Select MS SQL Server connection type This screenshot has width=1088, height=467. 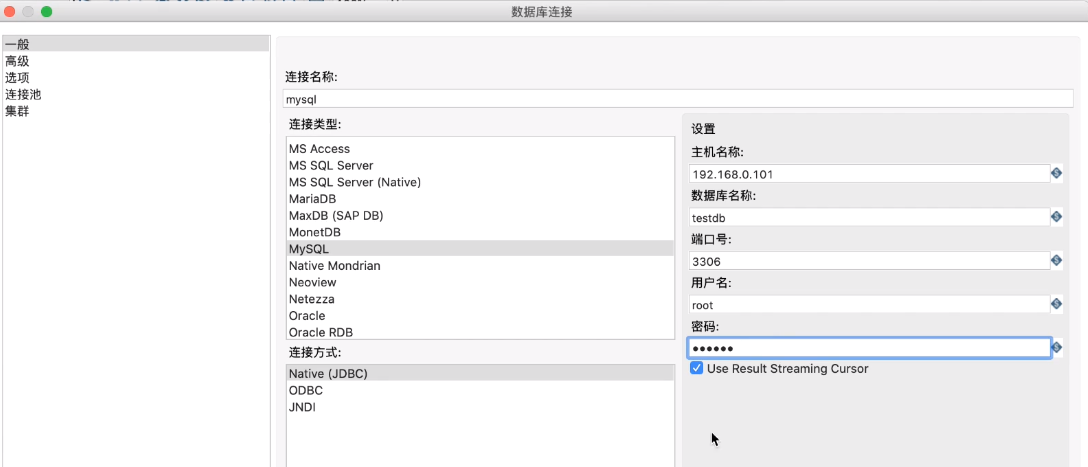479,165
